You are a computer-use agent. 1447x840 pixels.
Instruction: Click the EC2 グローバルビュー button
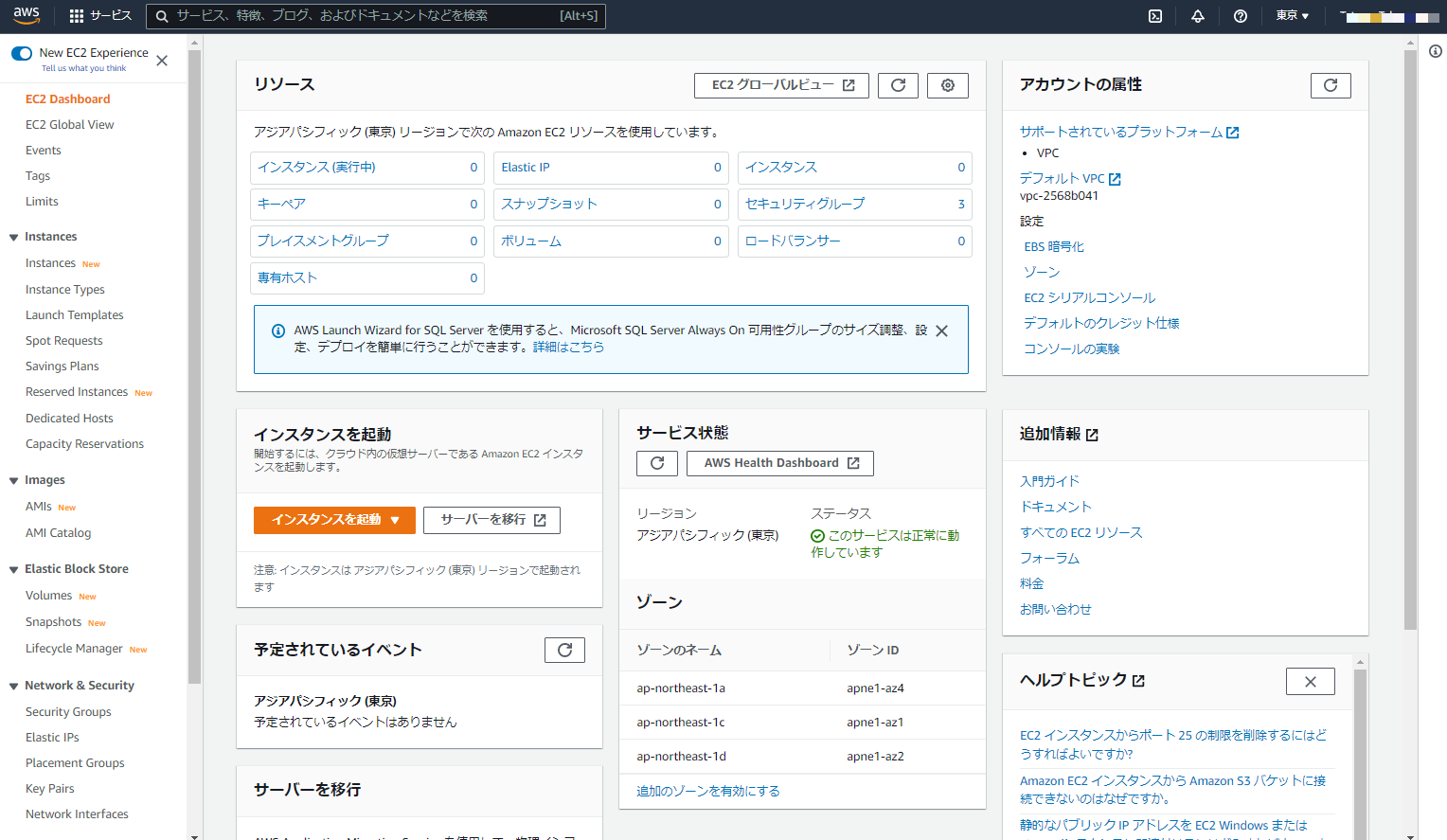click(x=781, y=85)
